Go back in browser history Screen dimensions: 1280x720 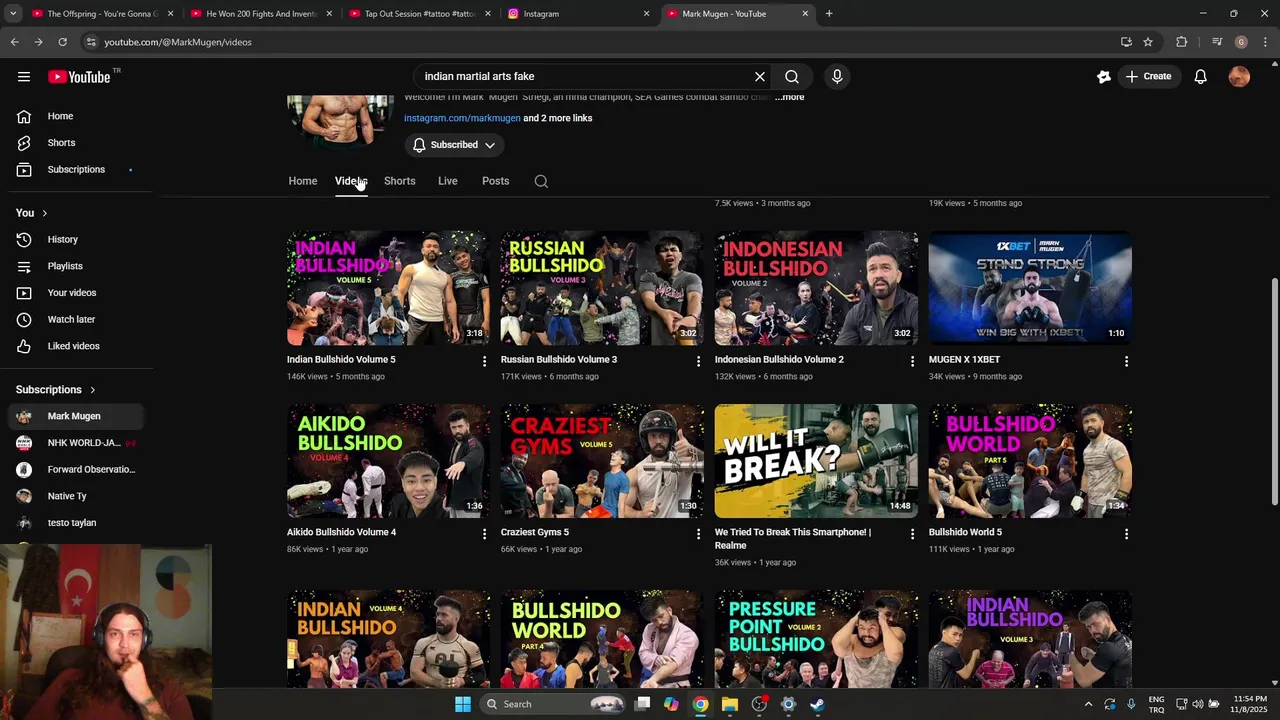(x=14, y=42)
